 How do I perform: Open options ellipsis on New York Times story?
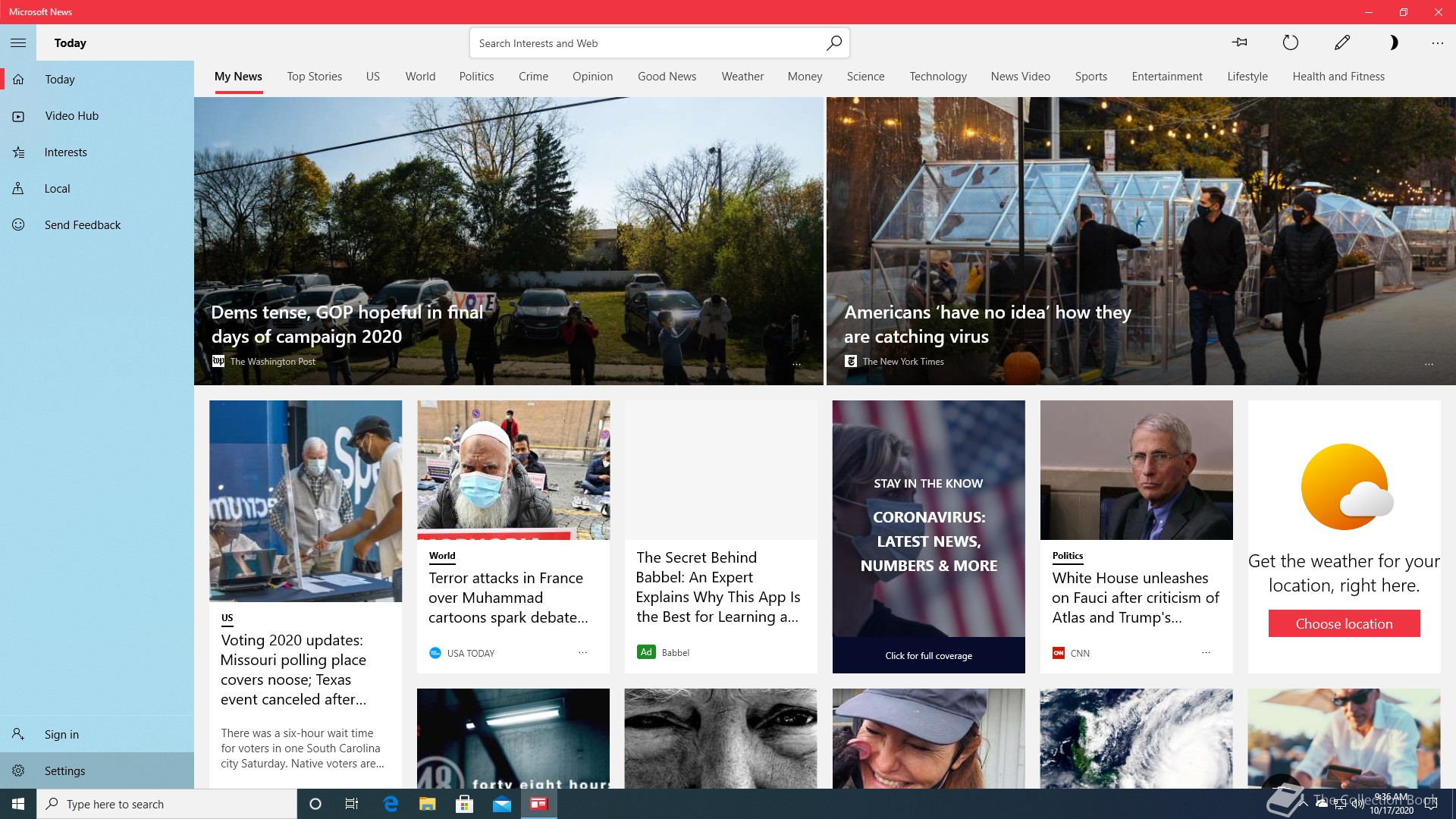click(x=1429, y=365)
